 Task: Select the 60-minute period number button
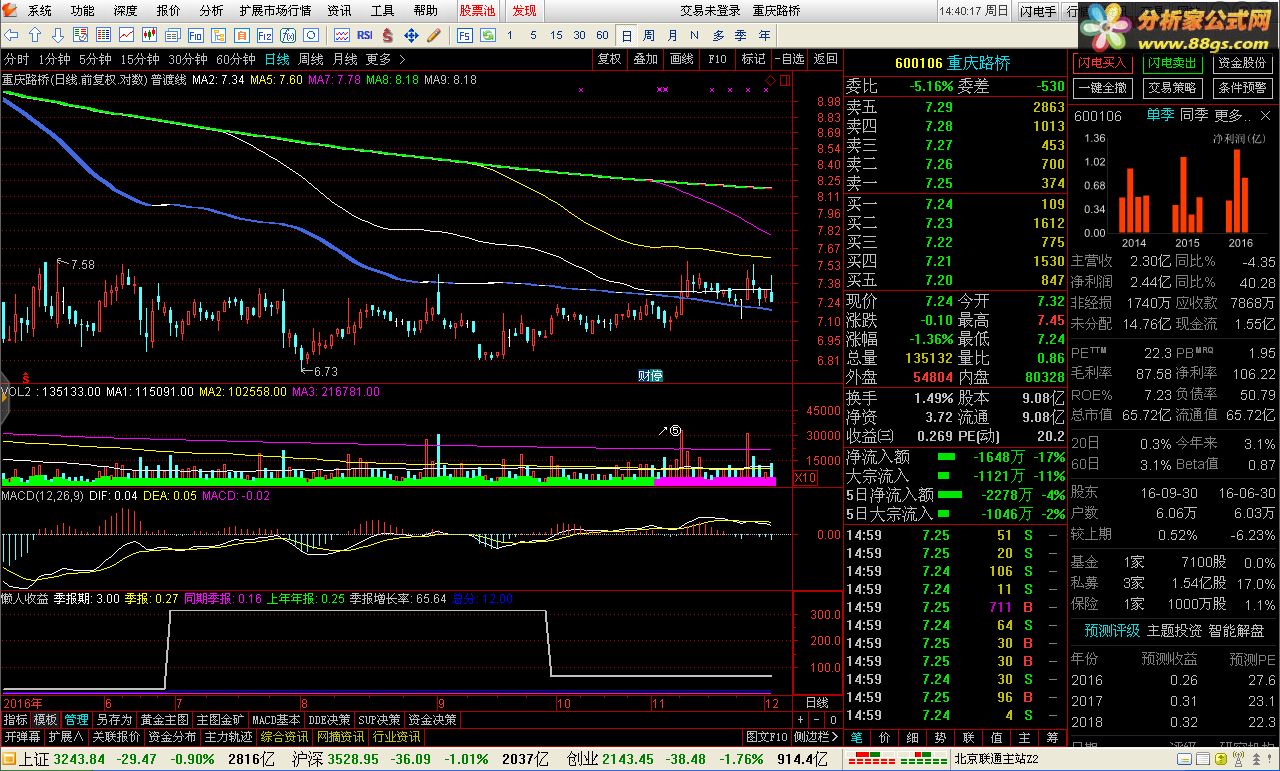click(602, 35)
